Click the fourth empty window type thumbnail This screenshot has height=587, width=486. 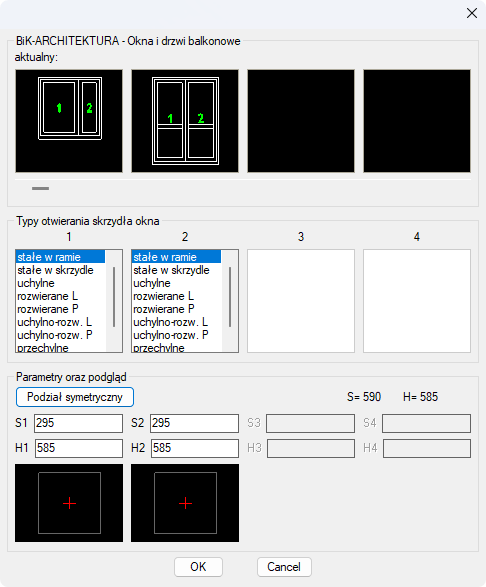[x=417, y=121]
